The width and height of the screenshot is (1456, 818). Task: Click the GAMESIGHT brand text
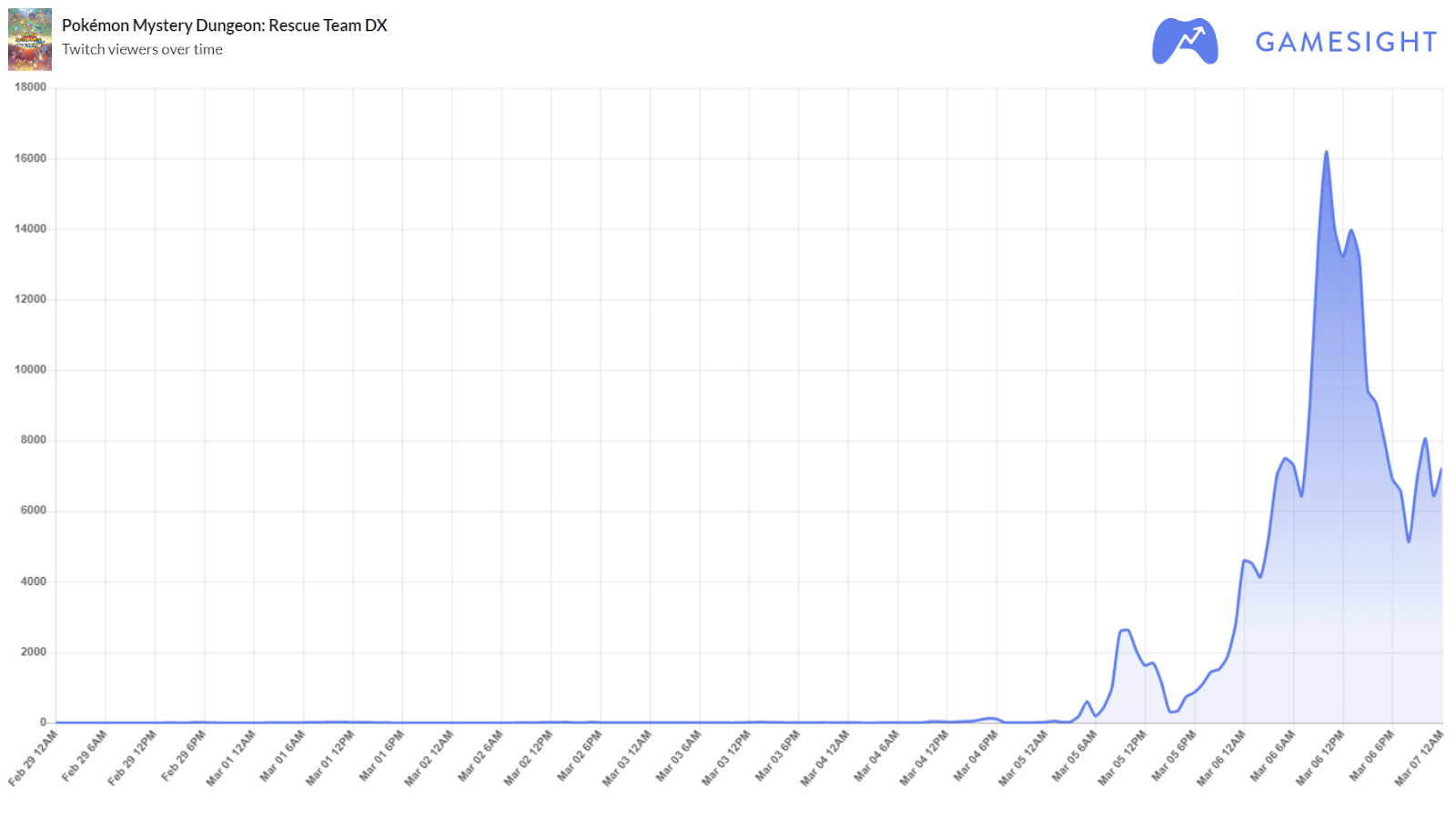pos(1346,42)
